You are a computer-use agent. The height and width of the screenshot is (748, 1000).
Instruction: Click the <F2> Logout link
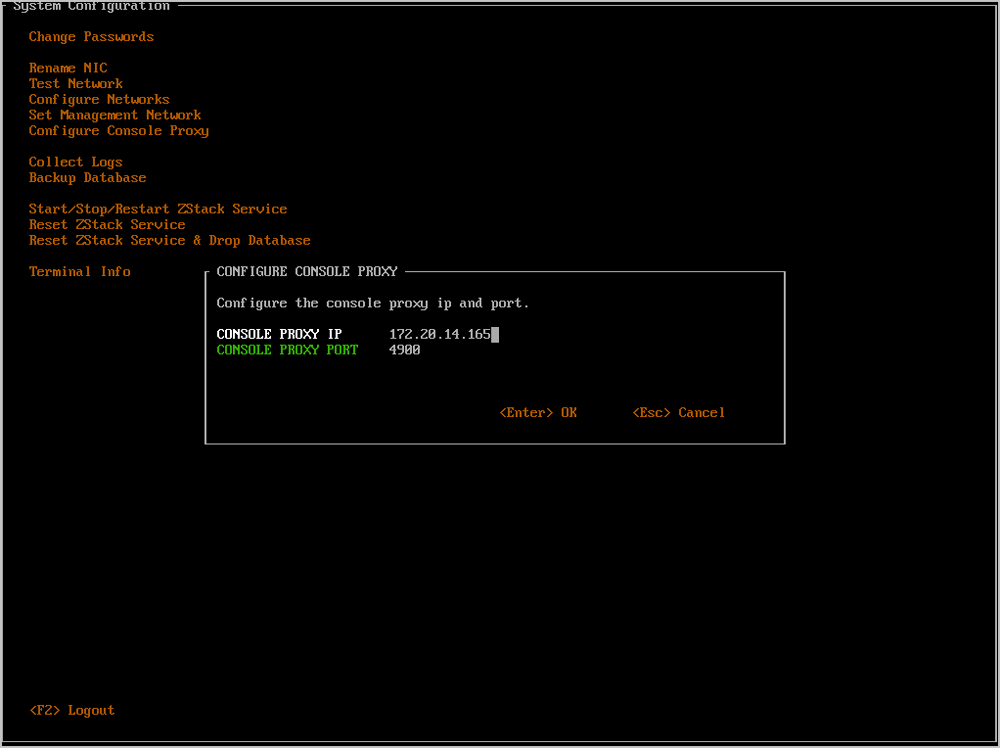72,710
